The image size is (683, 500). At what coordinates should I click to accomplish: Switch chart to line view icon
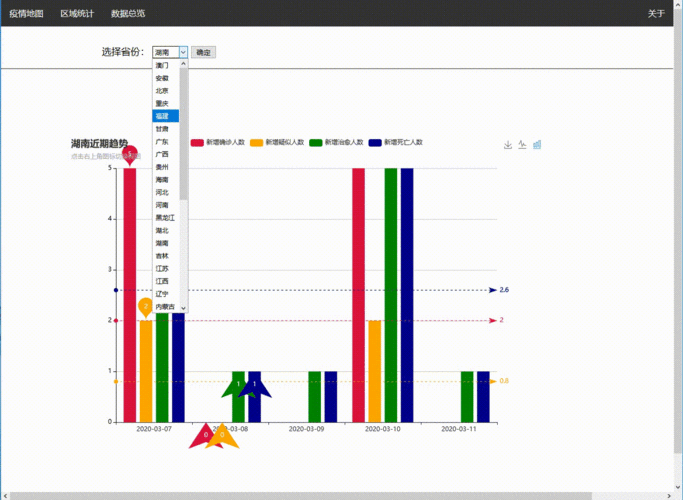coord(522,145)
